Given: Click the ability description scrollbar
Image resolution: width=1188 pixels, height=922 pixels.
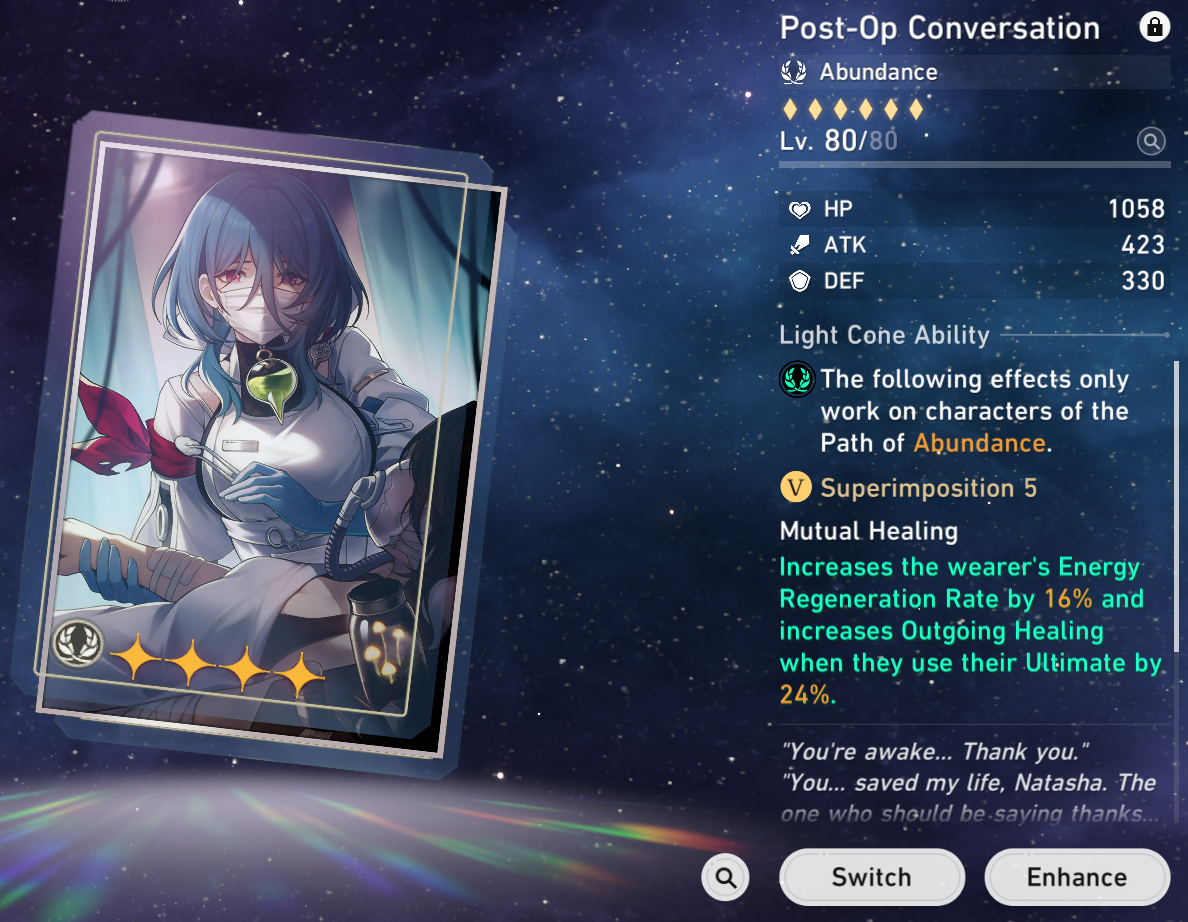Looking at the screenshot, I should pos(1176,506).
